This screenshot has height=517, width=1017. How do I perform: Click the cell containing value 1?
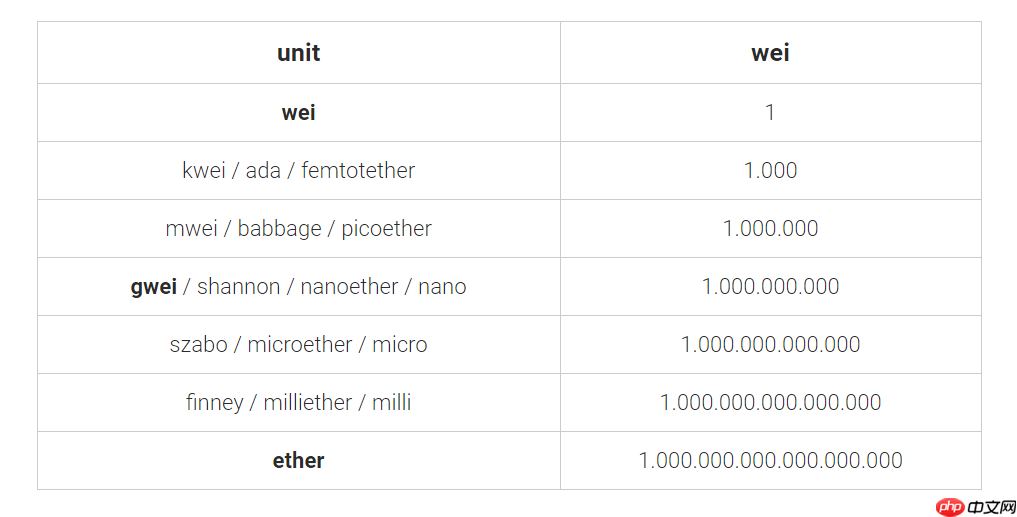pyautogui.click(x=770, y=112)
